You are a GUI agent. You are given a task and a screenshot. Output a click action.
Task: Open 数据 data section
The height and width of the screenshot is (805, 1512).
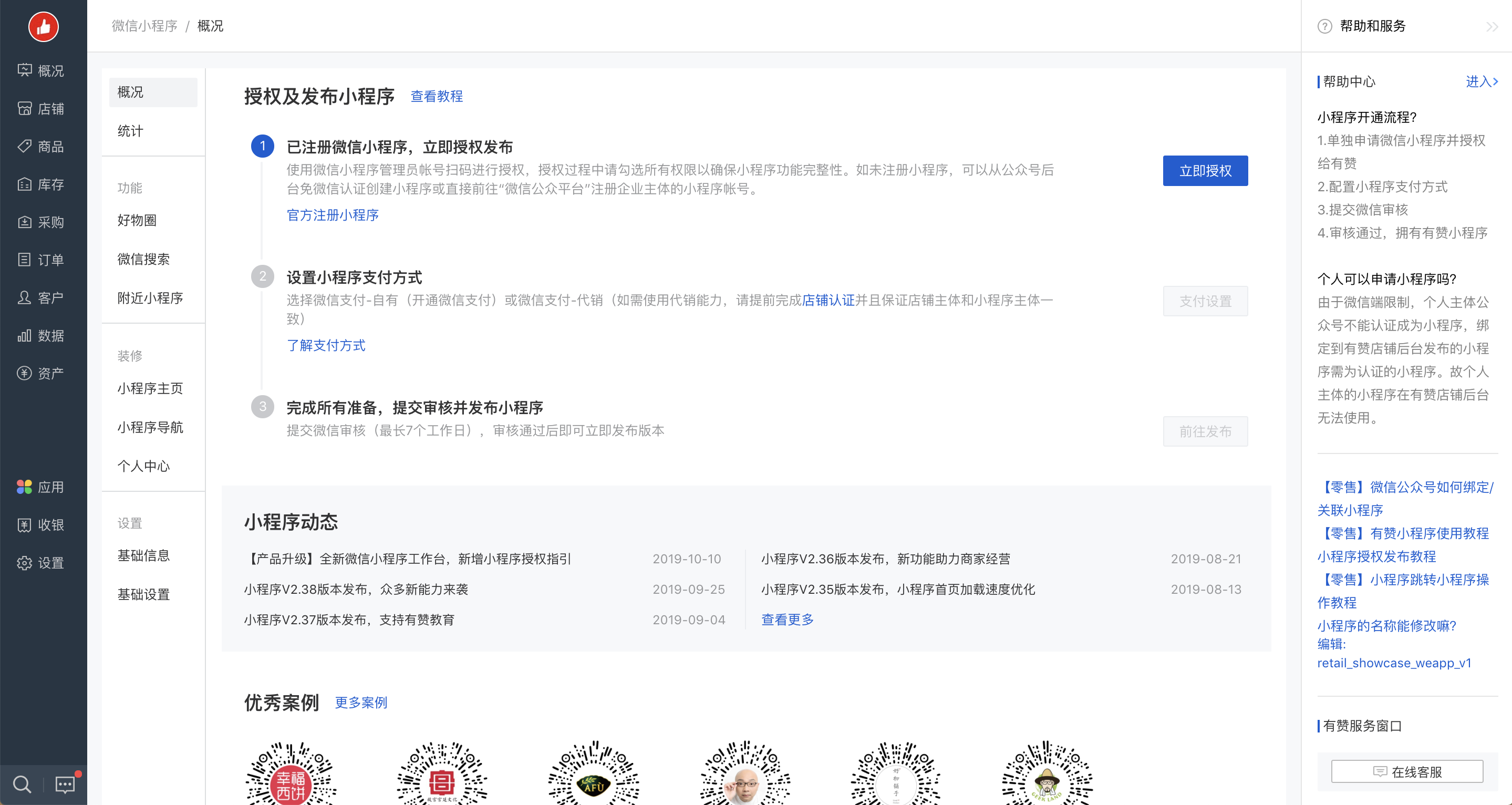tap(41, 335)
